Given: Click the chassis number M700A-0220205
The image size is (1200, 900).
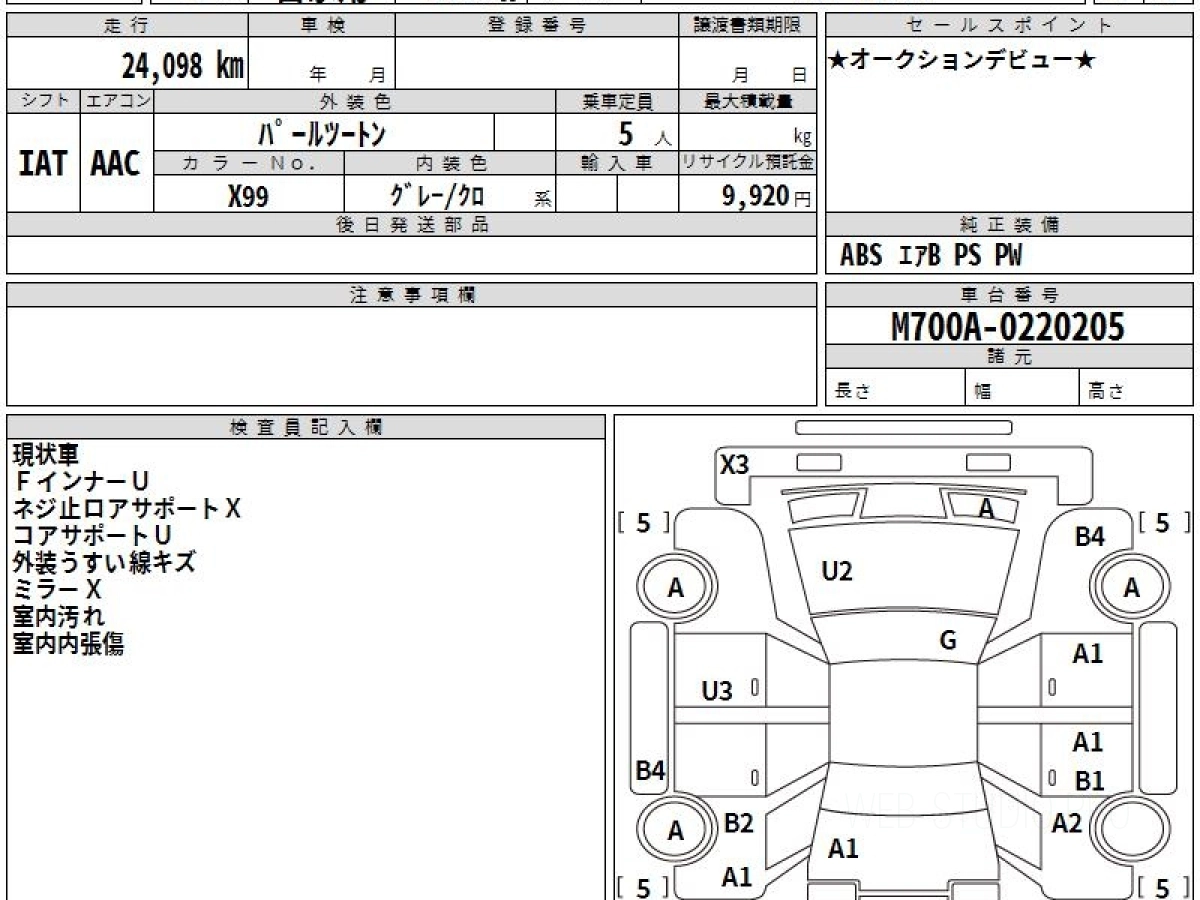Looking at the screenshot, I should click(x=1008, y=326).
